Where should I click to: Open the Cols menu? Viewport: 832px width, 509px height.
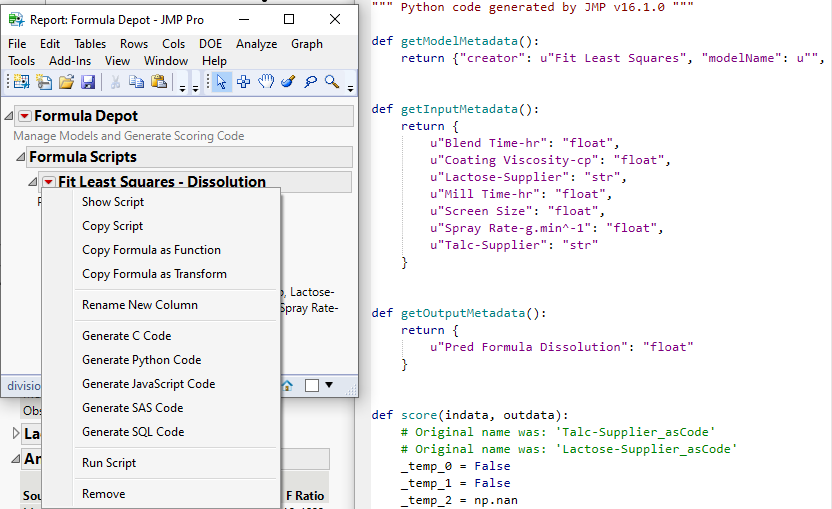pos(174,44)
